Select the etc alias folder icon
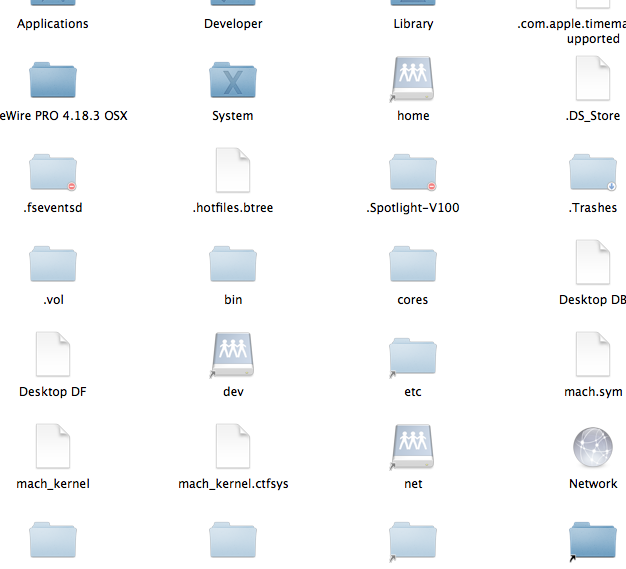The image size is (626, 569). [413, 357]
